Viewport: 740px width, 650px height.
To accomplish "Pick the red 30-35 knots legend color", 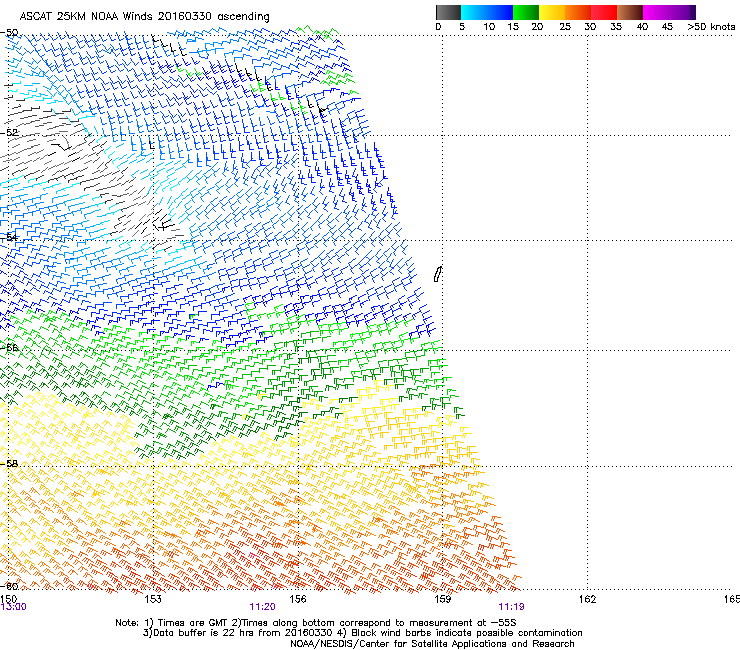I will [604, 12].
